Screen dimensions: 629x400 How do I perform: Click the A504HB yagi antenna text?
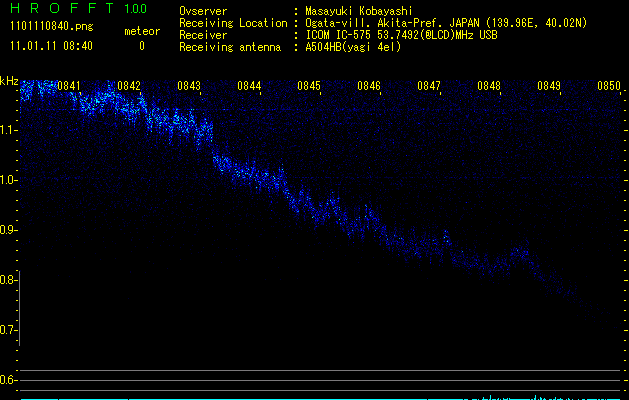[x=353, y=47]
